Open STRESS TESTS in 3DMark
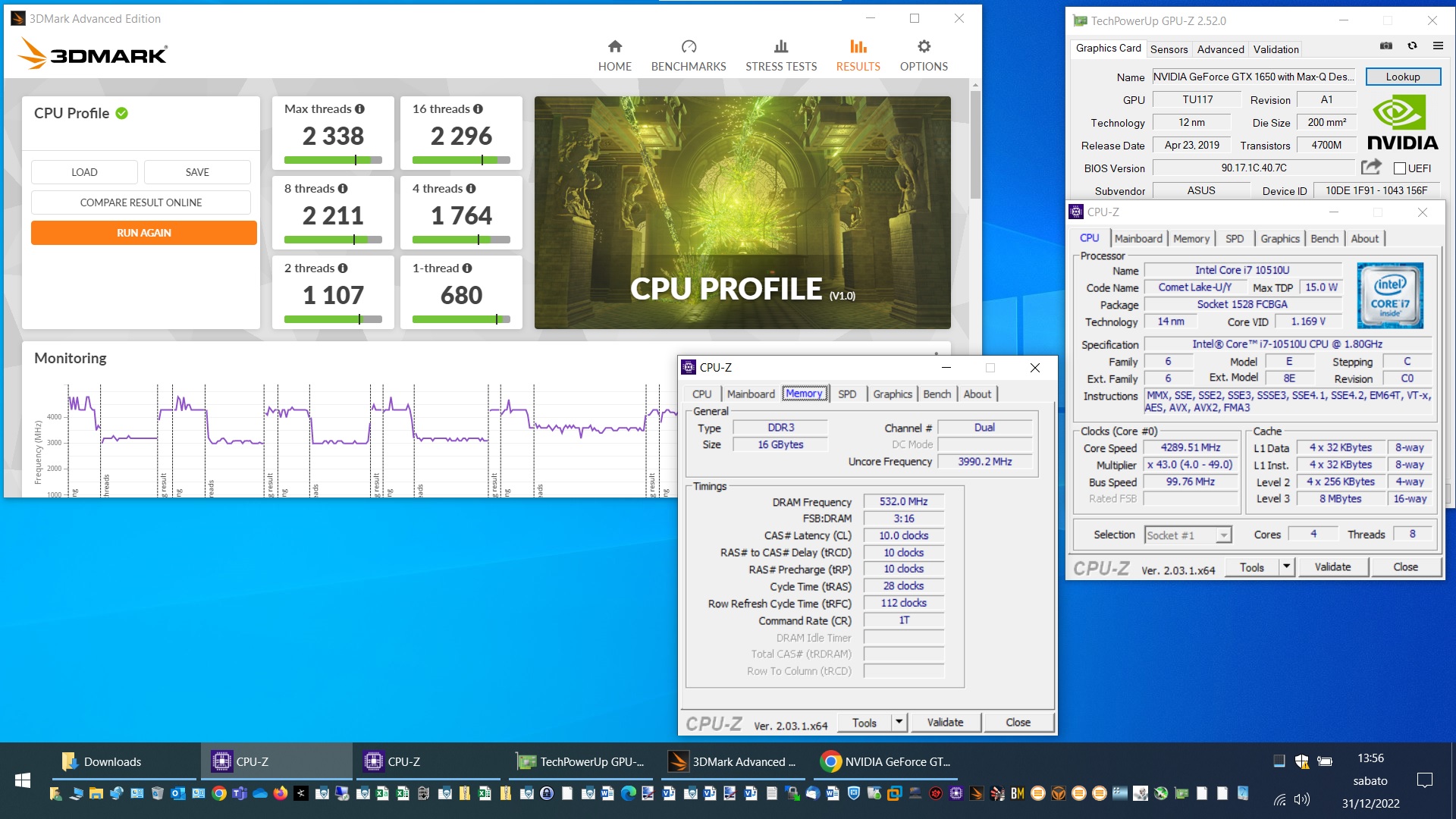Image resolution: width=1456 pixels, height=819 pixels. click(781, 56)
